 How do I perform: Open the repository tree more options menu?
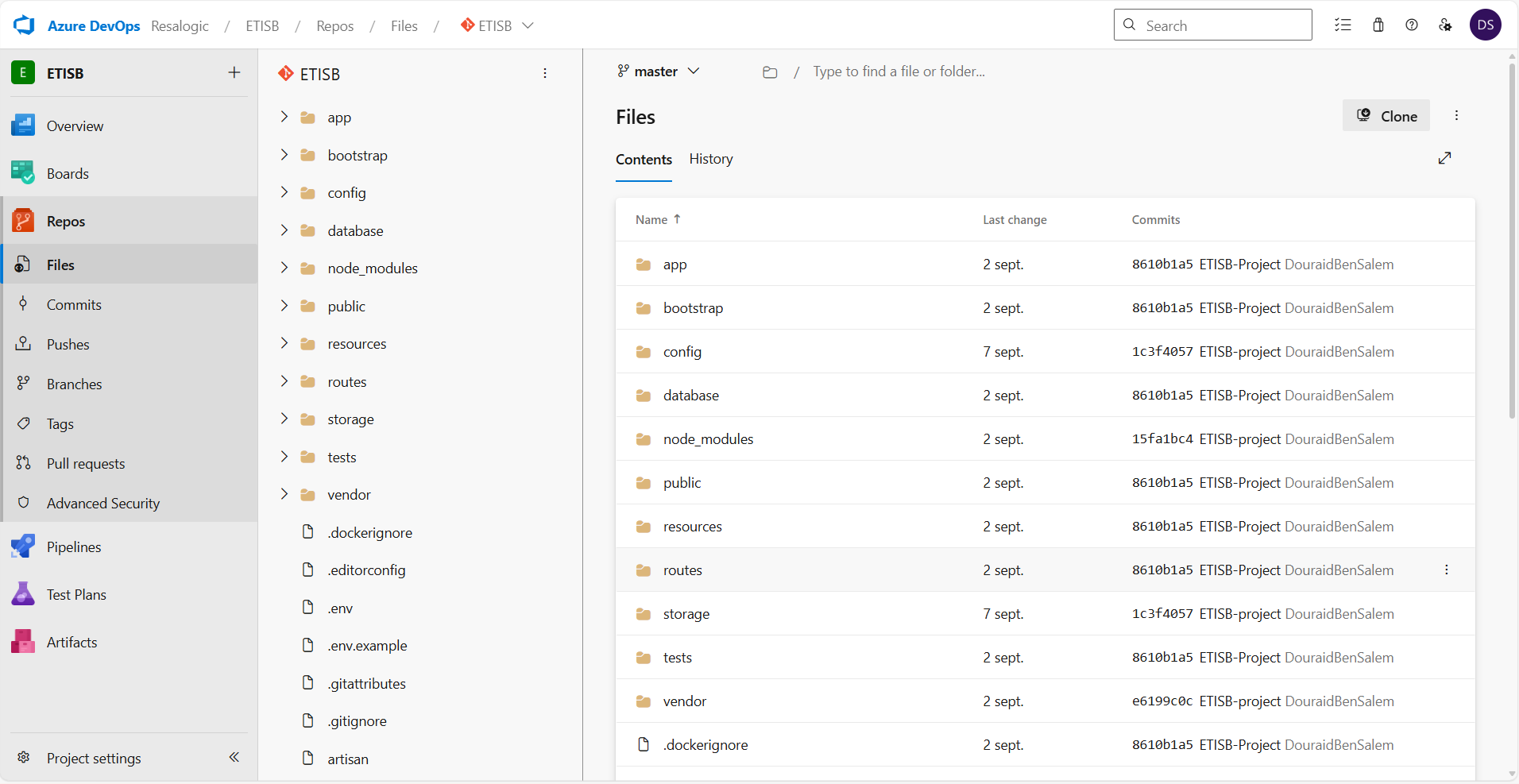pos(545,73)
